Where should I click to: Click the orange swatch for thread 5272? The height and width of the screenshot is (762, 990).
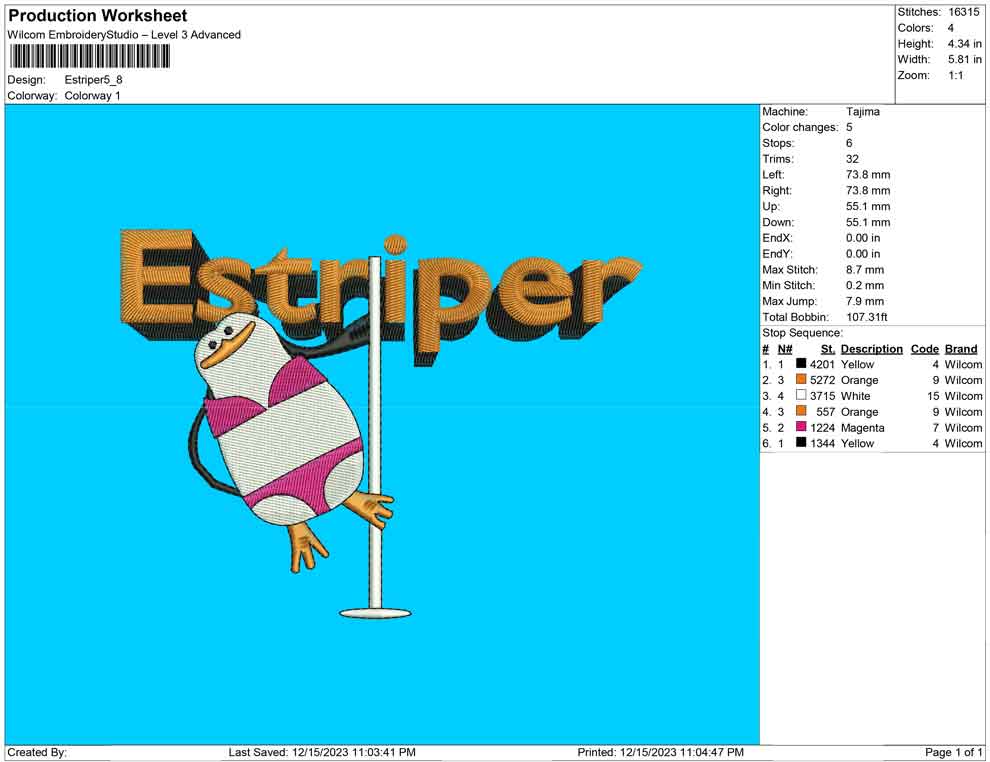click(801, 379)
